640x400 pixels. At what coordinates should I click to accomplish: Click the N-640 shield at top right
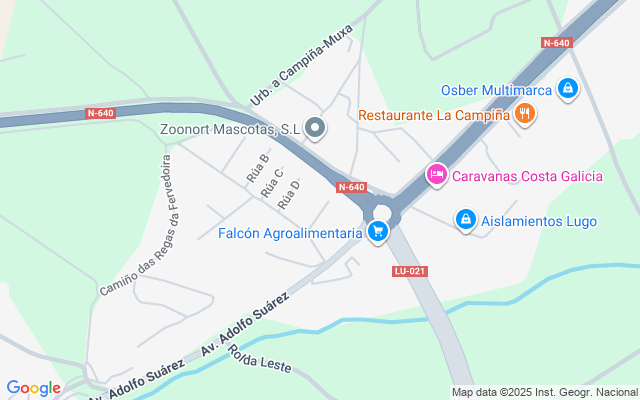(557, 43)
